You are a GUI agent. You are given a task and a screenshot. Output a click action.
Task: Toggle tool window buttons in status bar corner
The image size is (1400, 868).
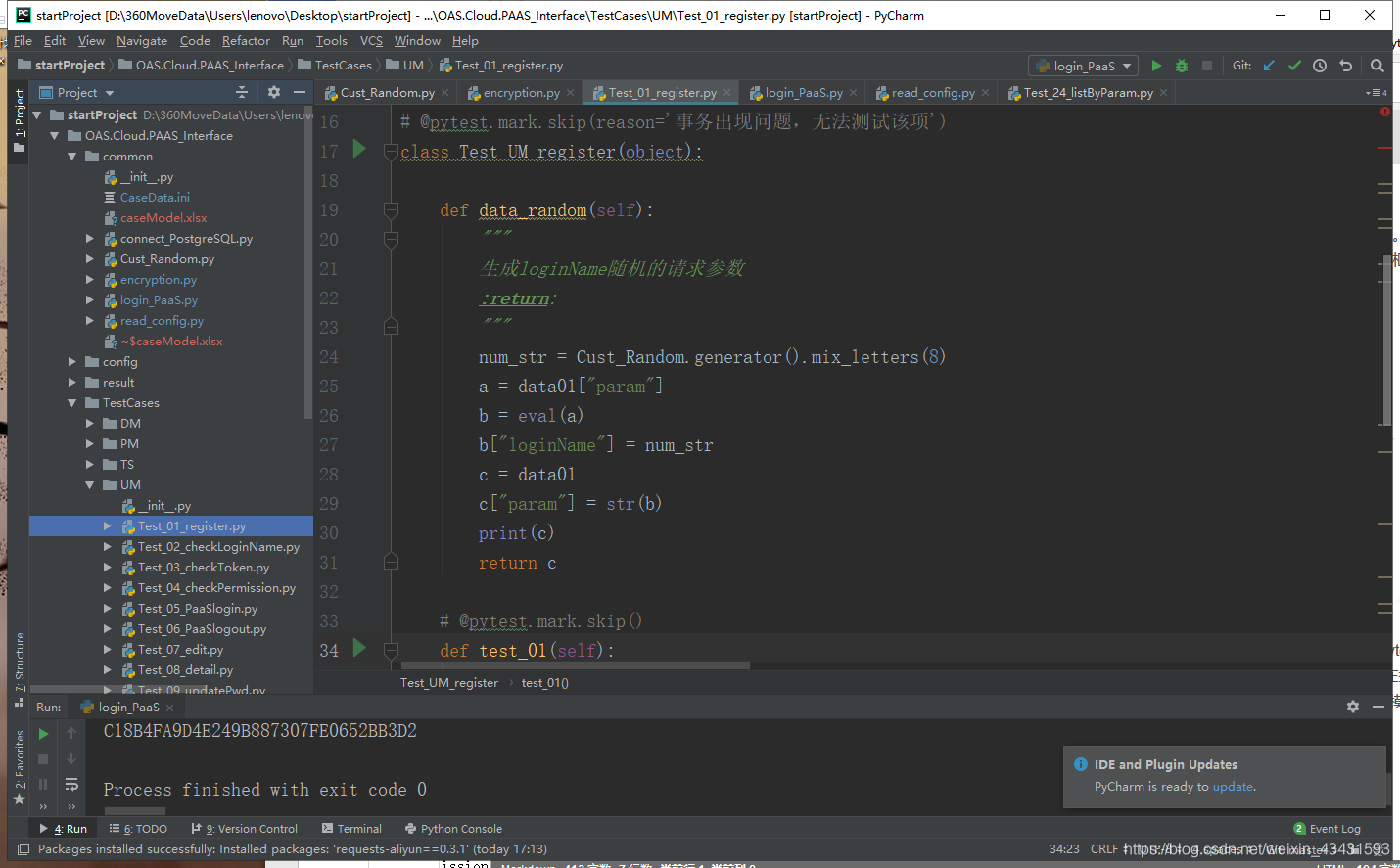[23, 849]
